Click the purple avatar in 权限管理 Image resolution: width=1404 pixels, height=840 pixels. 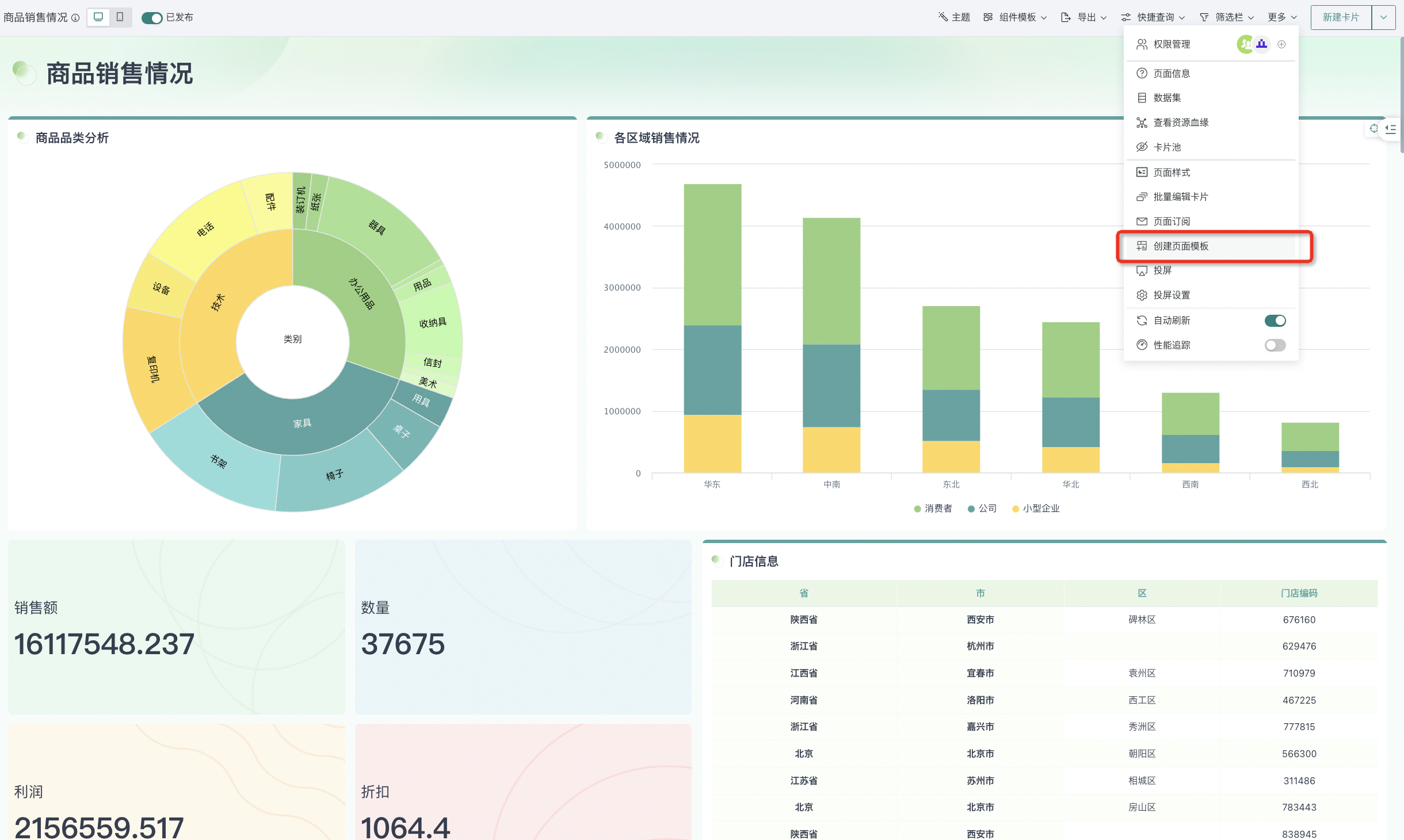pyautogui.click(x=1261, y=44)
